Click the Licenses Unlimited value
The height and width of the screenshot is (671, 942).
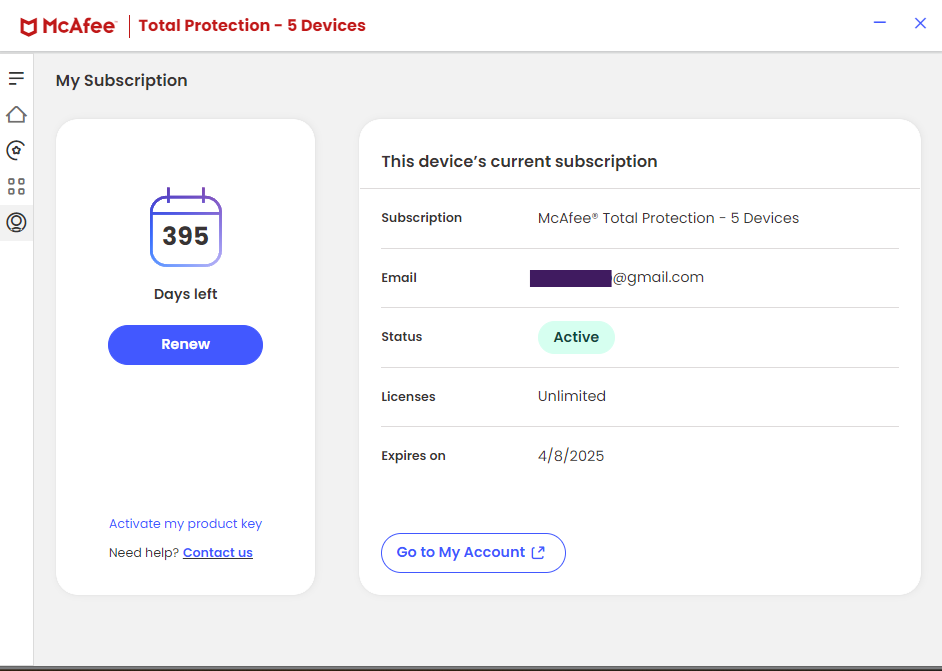click(571, 396)
